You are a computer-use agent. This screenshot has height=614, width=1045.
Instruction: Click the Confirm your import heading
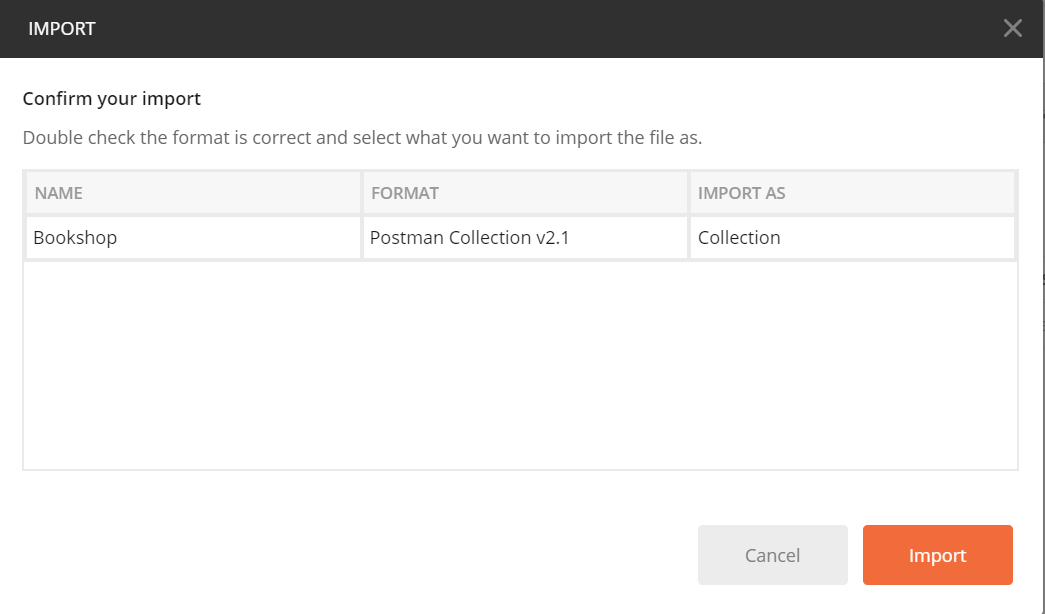[x=111, y=99]
